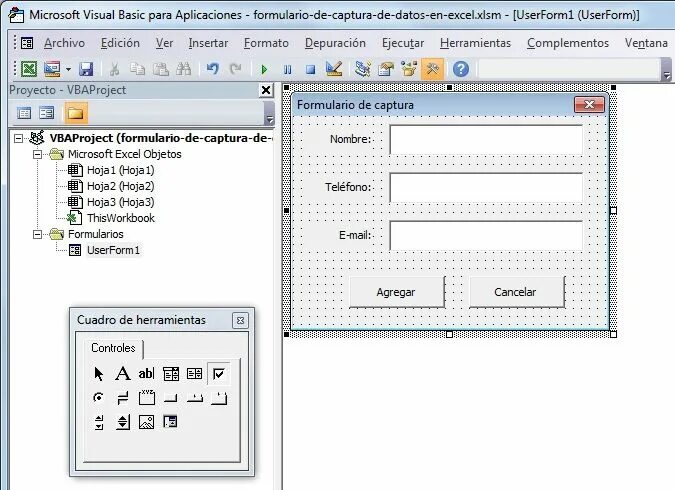Image resolution: width=675 pixels, height=490 pixels.
Task: Click the Pause/Break toolbar icon
Action: (x=288, y=69)
